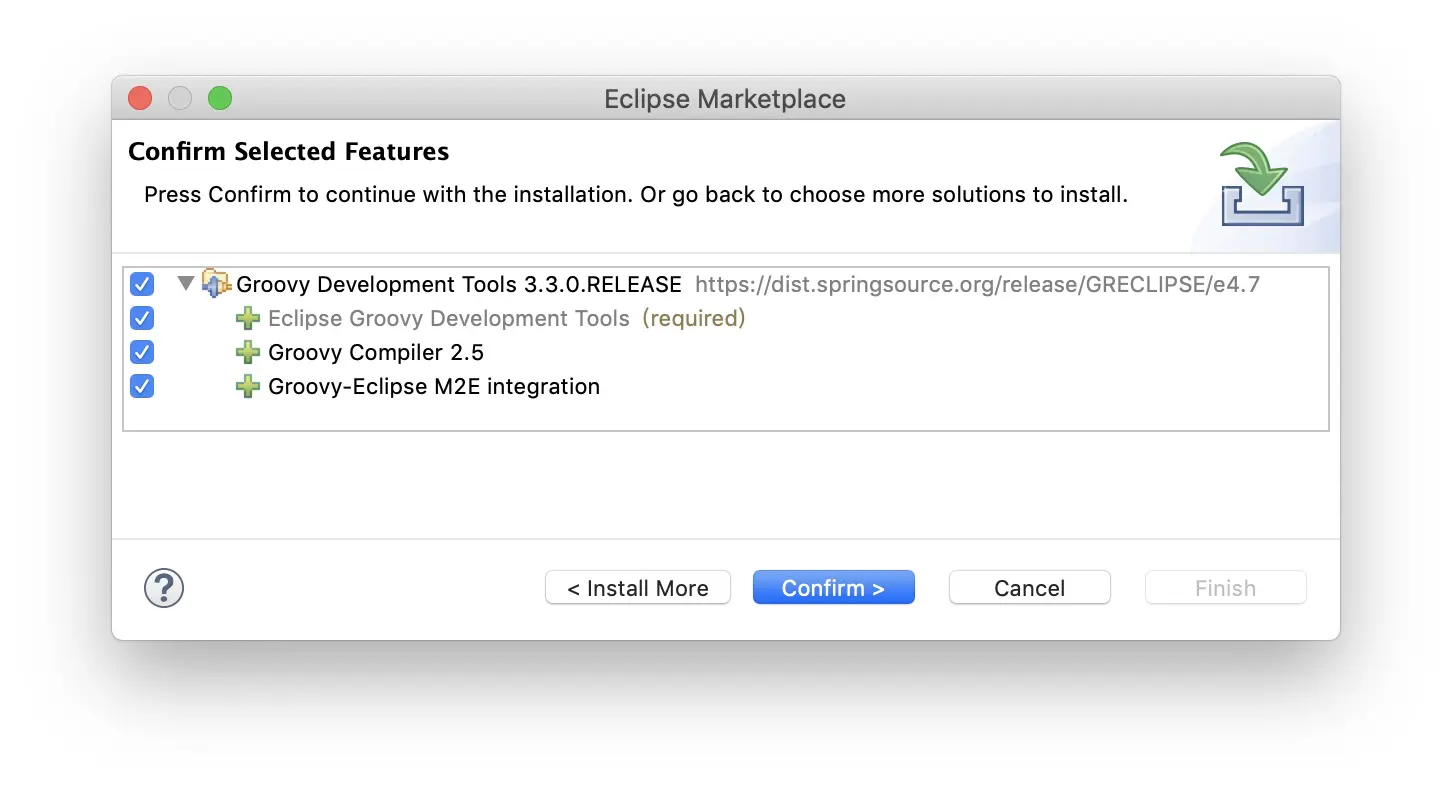Cancel the installation dialog
The width and height of the screenshot is (1452, 788).
click(1029, 588)
